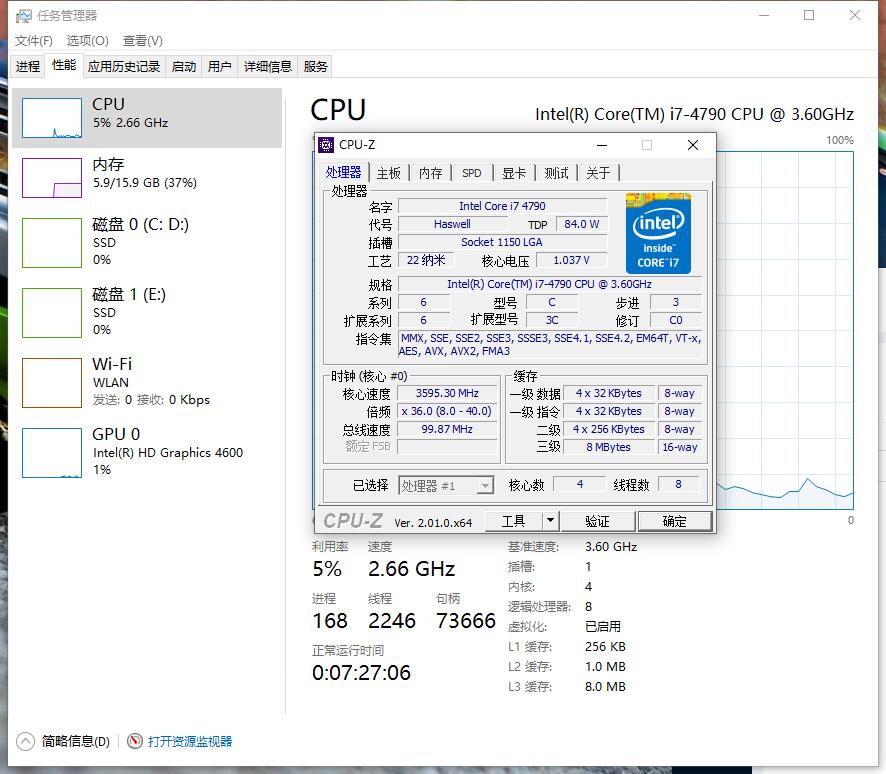The height and width of the screenshot is (774, 886).
Task: Click the 正常运行时间 value 0:07:27:06
Action: 361,673
